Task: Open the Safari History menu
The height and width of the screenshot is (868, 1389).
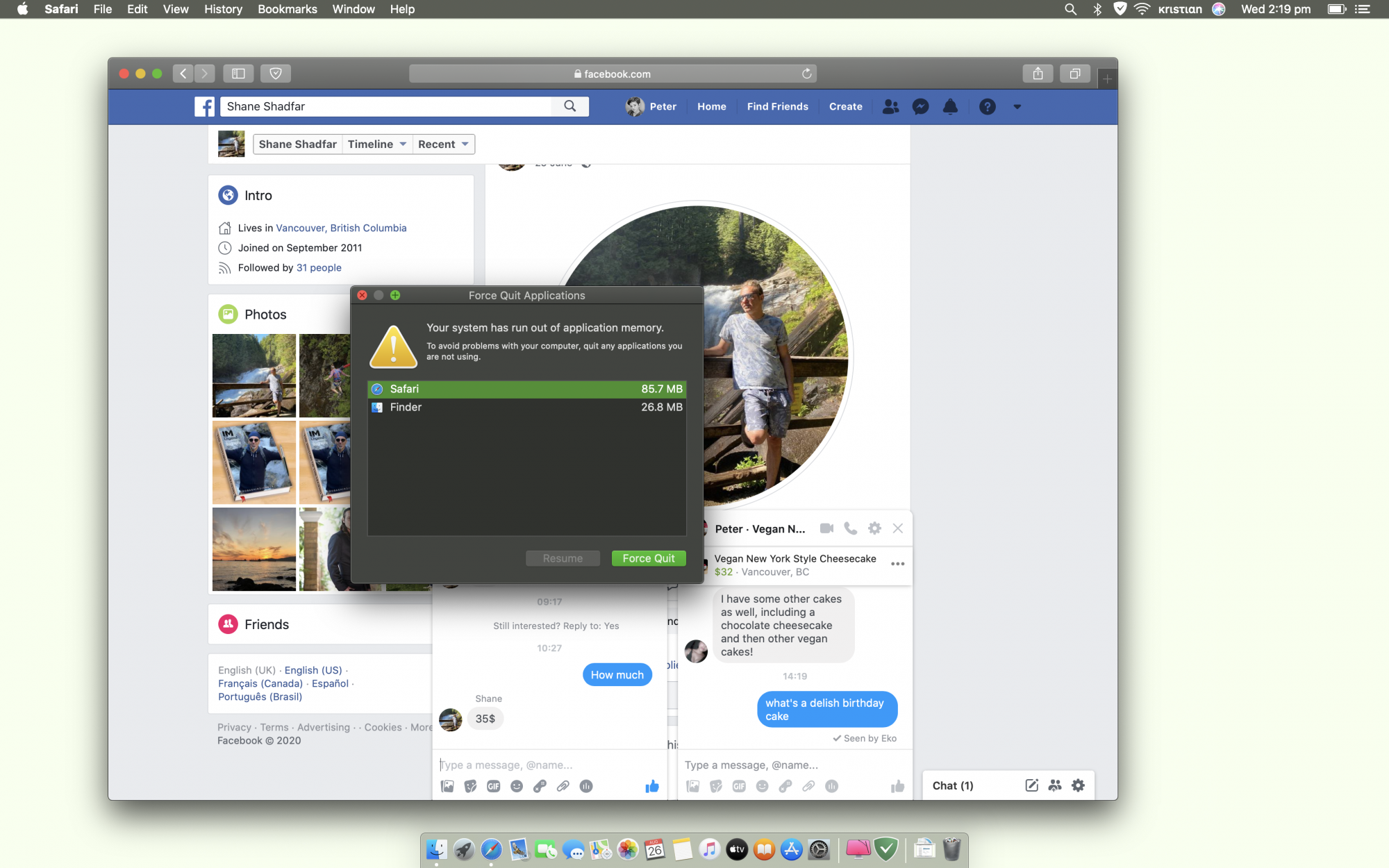Action: [x=223, y=9]
